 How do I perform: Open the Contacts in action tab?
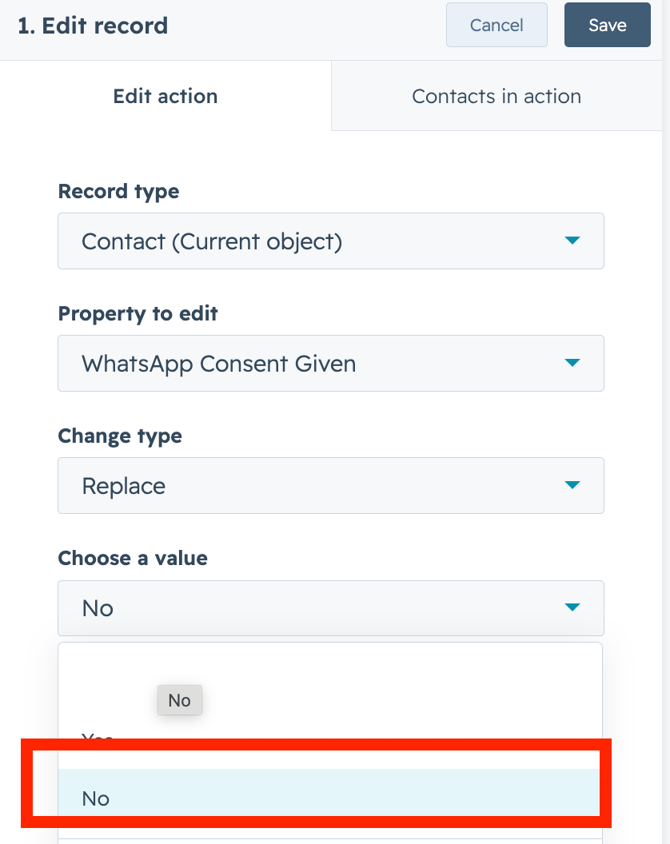click(496, 96)
